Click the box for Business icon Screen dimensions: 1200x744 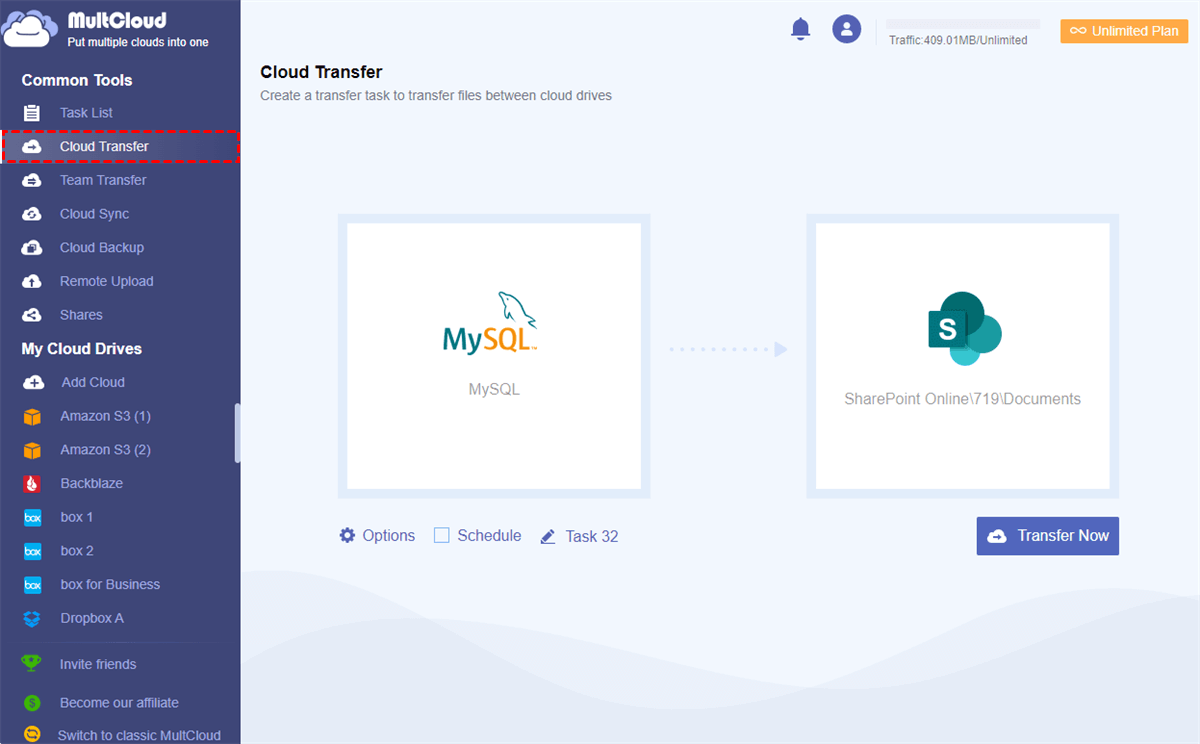(33, 584)
